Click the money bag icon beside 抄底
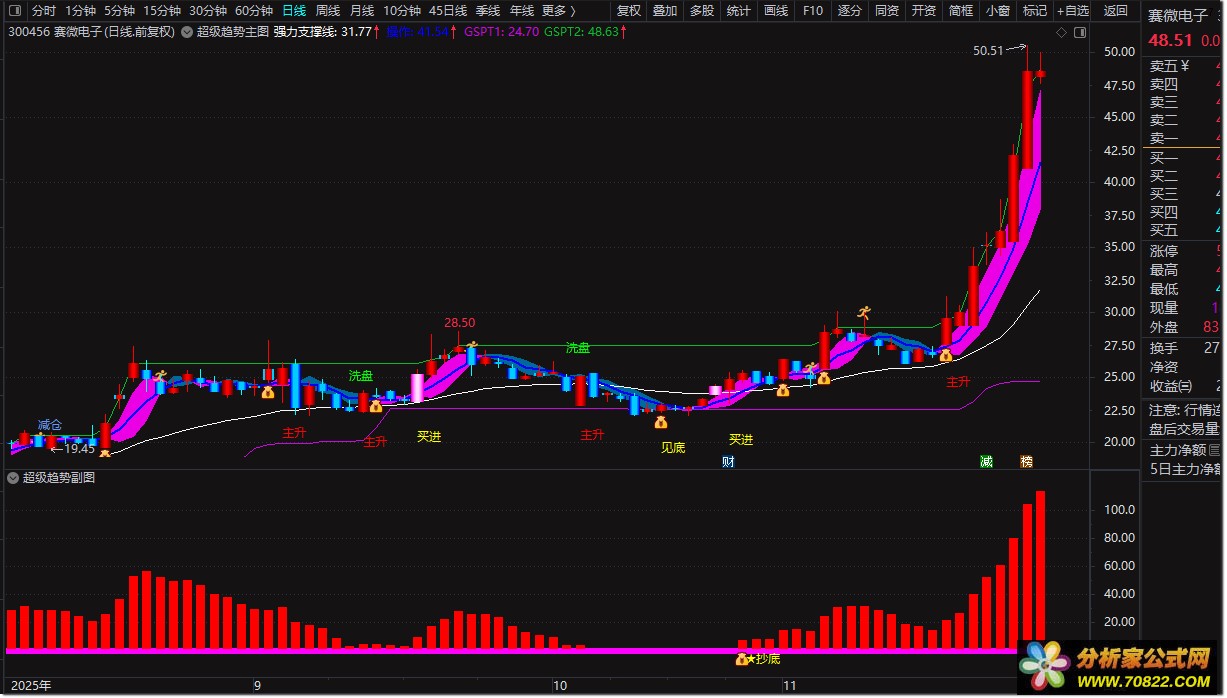 point(741,660)
